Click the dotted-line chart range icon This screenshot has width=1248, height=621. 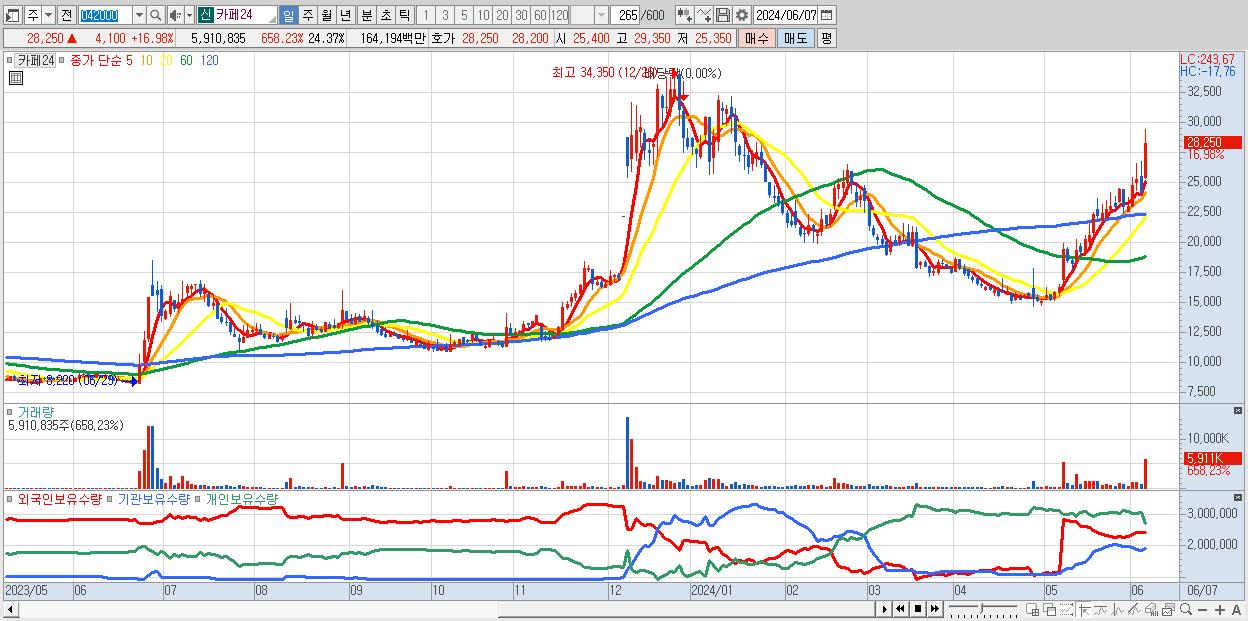(x=1066, y=610)
